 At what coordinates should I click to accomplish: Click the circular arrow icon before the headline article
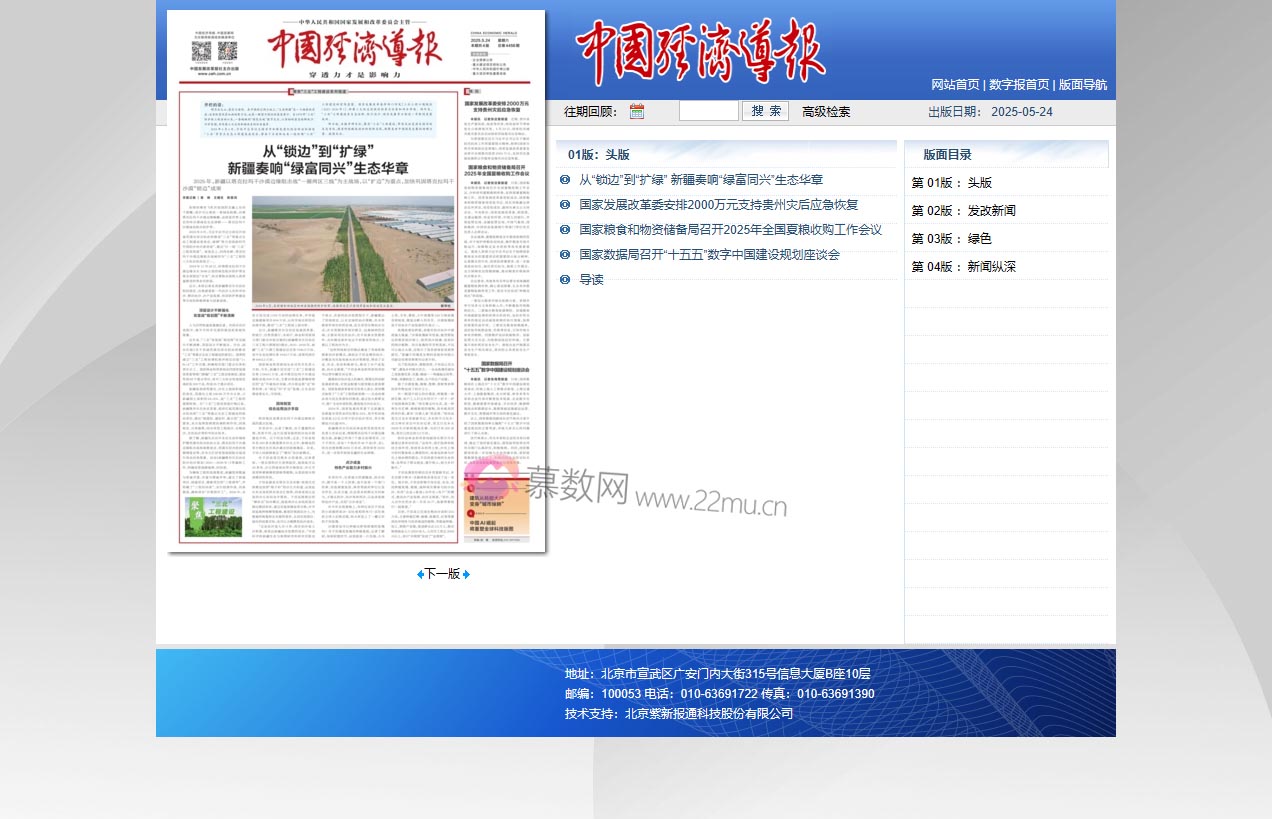(565, 180)
